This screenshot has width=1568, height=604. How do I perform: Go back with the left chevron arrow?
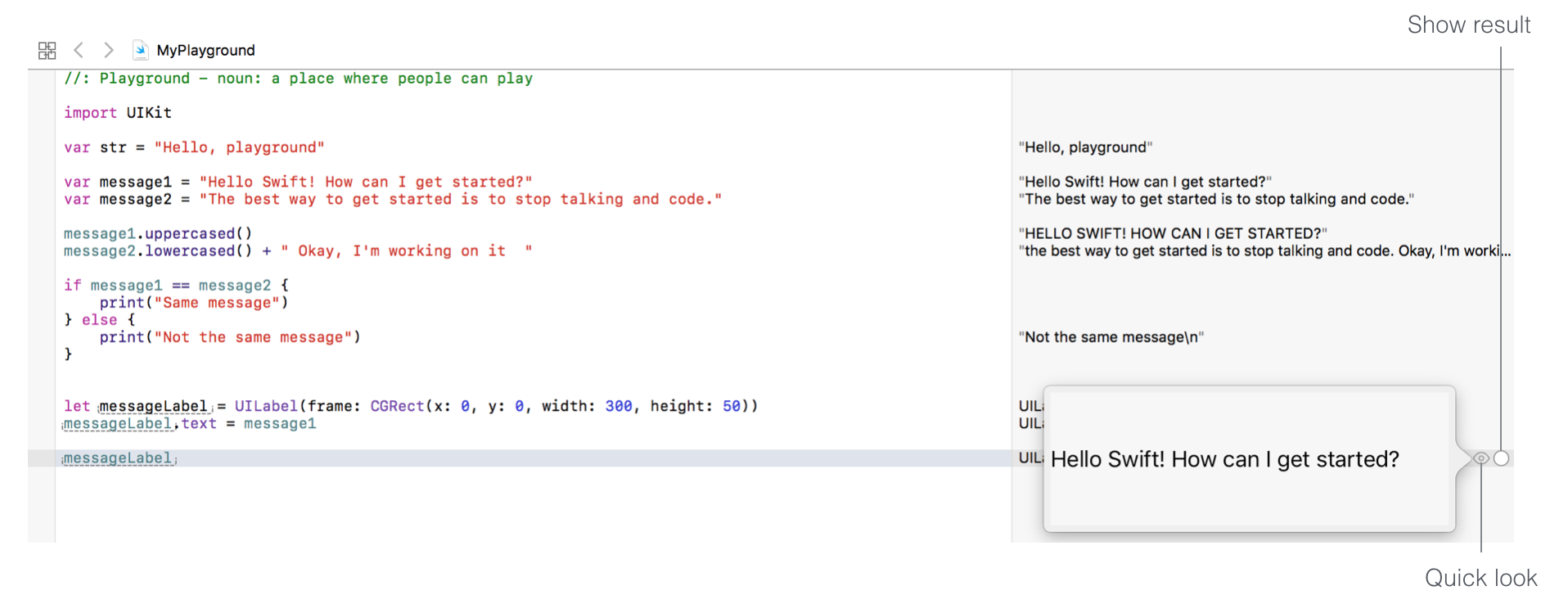coord(79,50)
